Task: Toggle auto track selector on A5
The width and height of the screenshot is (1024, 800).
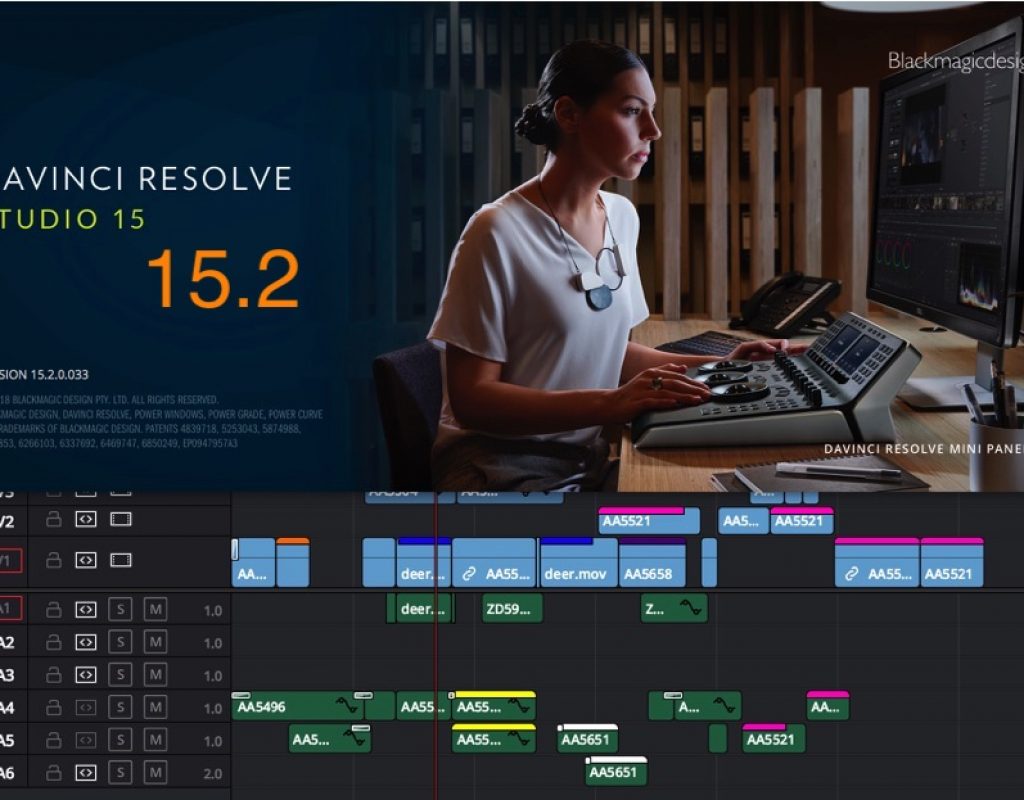Action: coord(86,740)
